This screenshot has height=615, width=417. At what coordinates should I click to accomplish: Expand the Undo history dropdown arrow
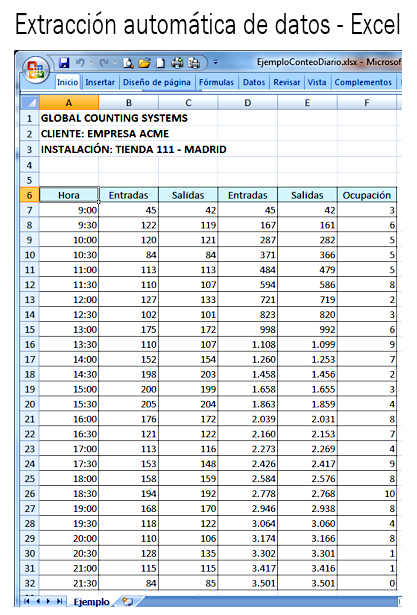(x=91, y=63)
